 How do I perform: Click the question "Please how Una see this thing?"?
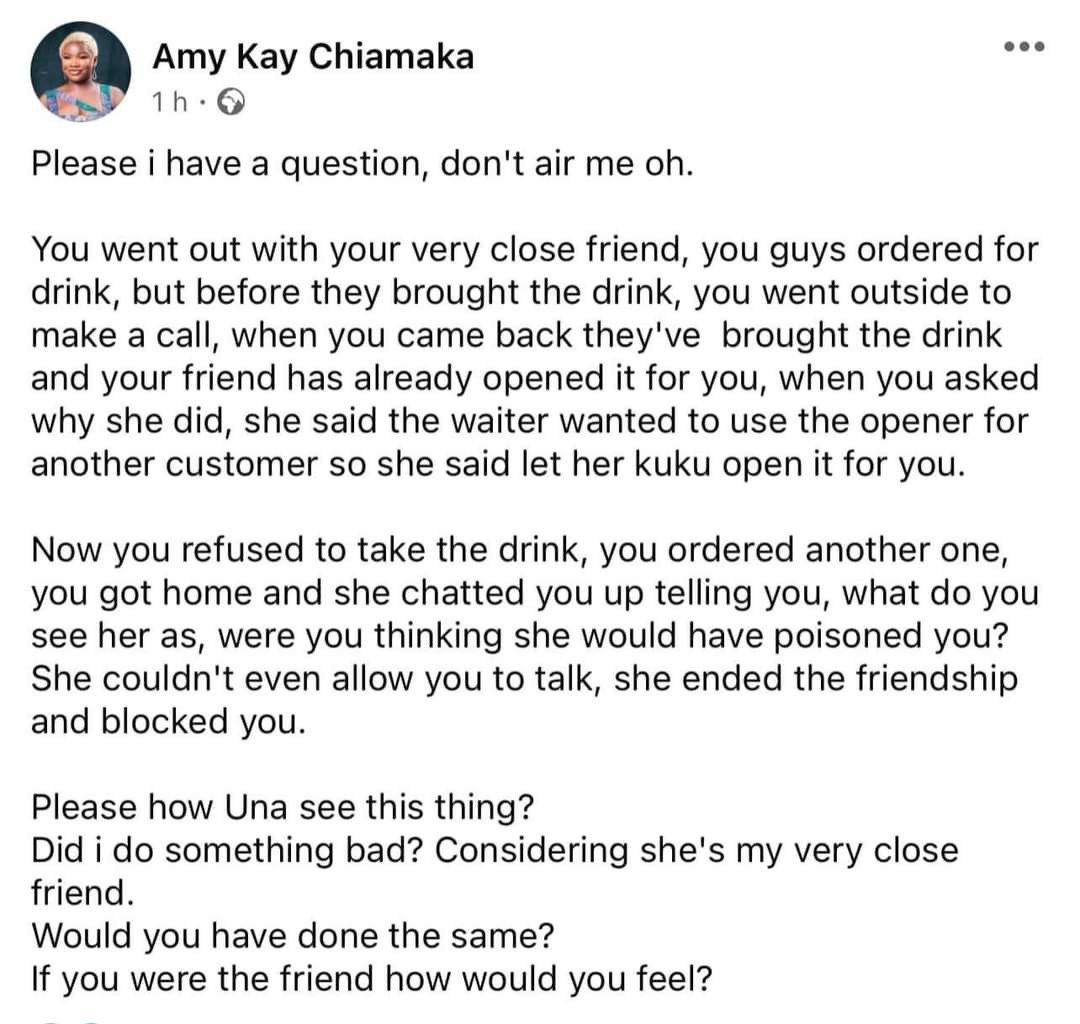click(282, 807)
